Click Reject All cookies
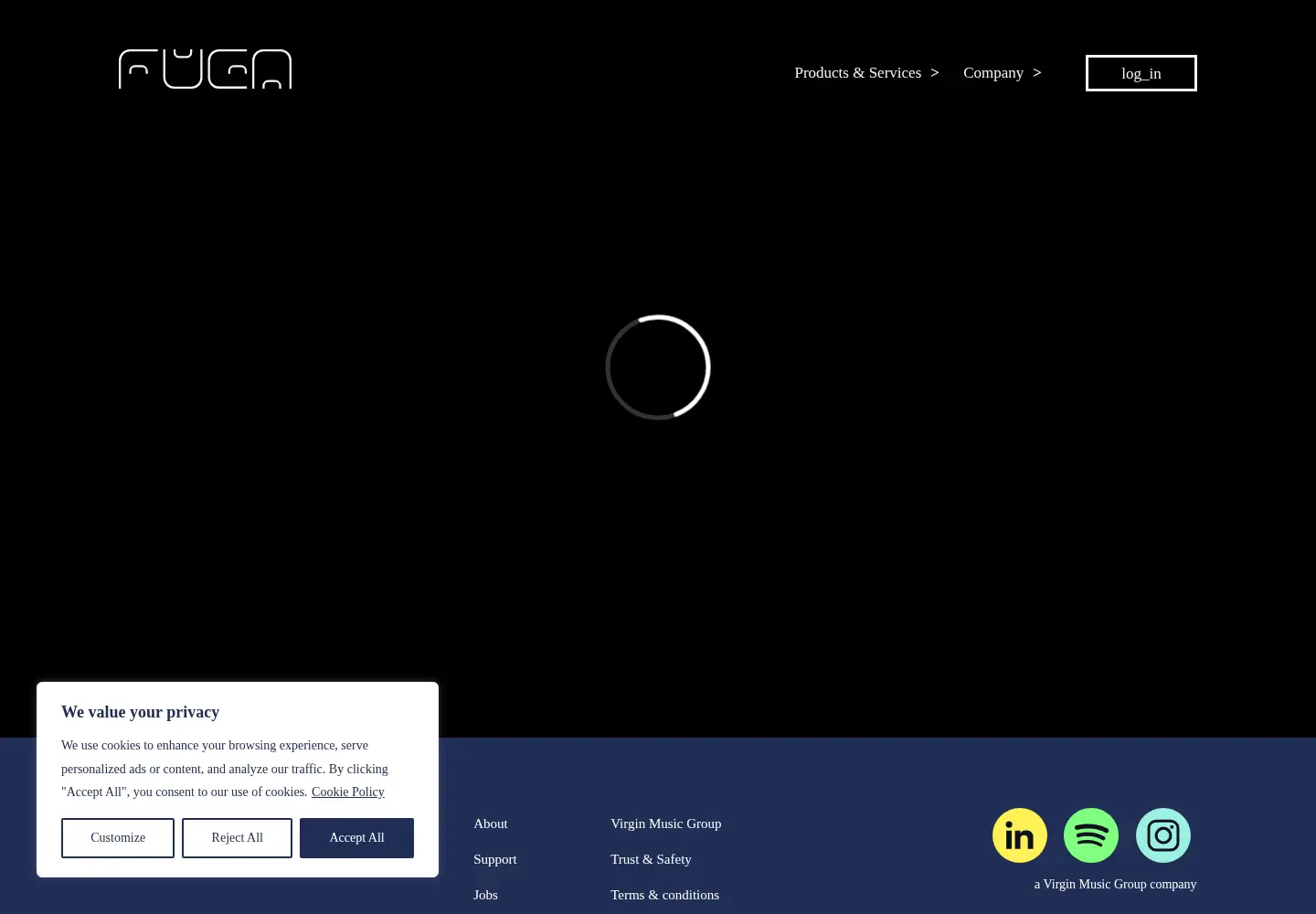This screenshot has width=1316, height=914. 237,838
